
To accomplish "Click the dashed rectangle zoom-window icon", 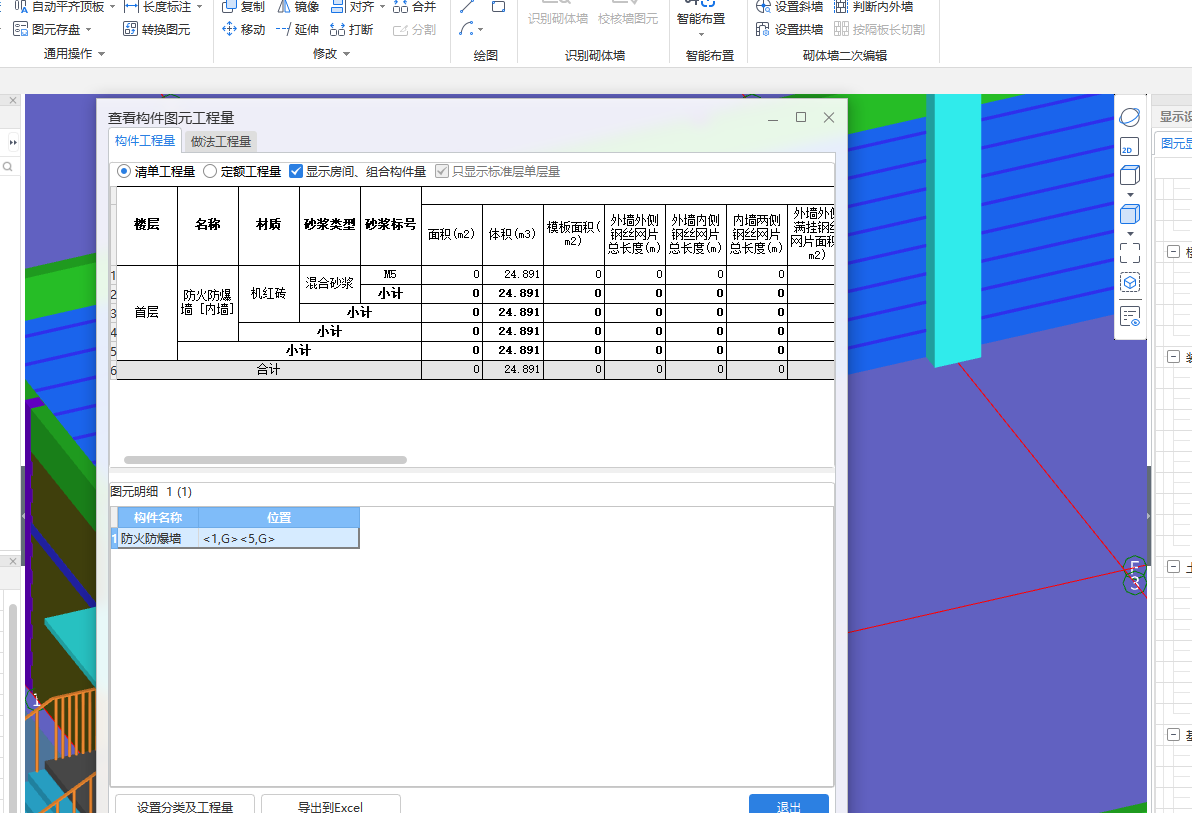I will 1130,252.
